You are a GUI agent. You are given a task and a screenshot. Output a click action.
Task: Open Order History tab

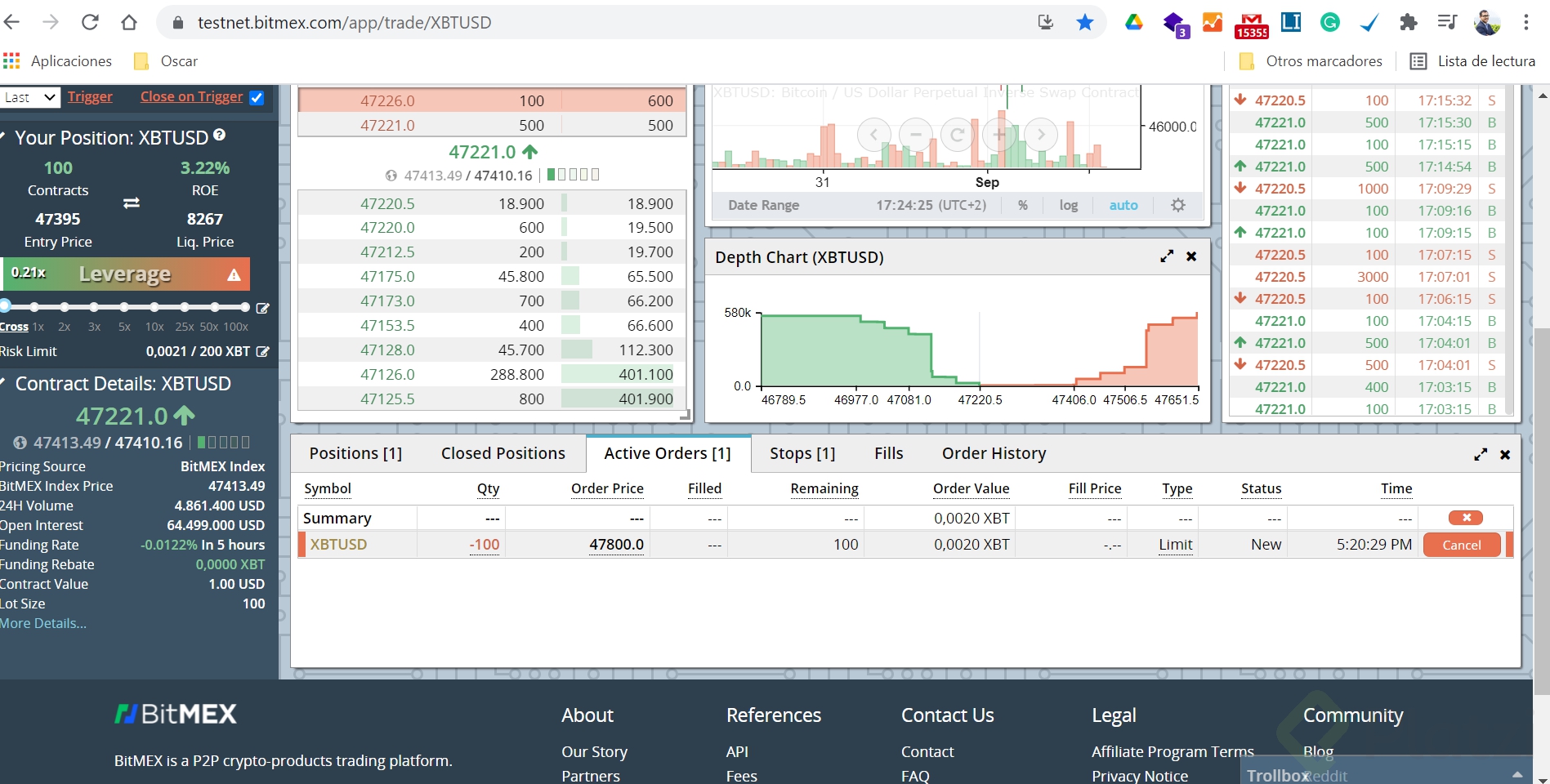[994, 453]
